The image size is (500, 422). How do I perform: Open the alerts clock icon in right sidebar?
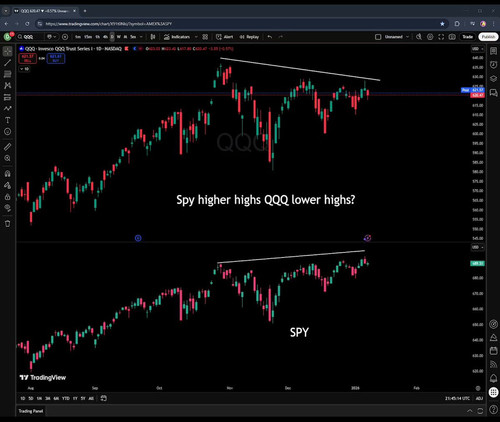(x=493, y=65)
